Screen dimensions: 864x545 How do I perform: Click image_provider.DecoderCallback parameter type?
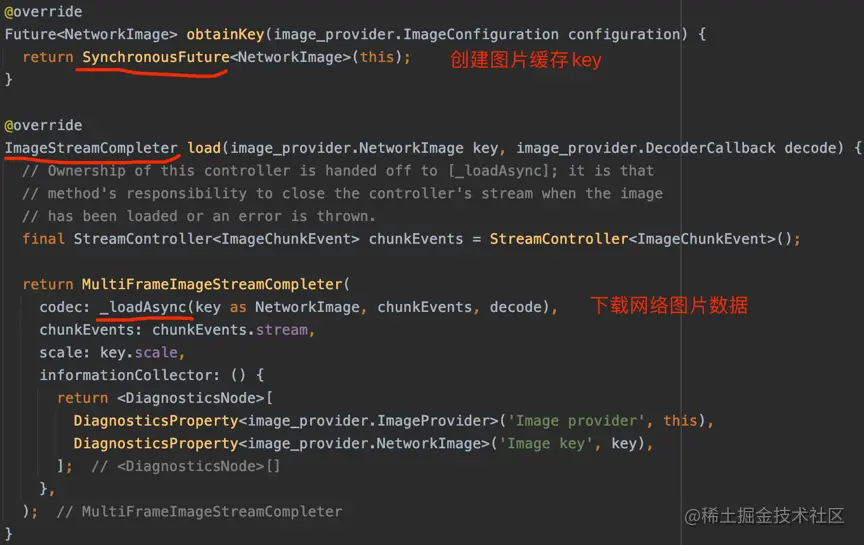point(646,148)
